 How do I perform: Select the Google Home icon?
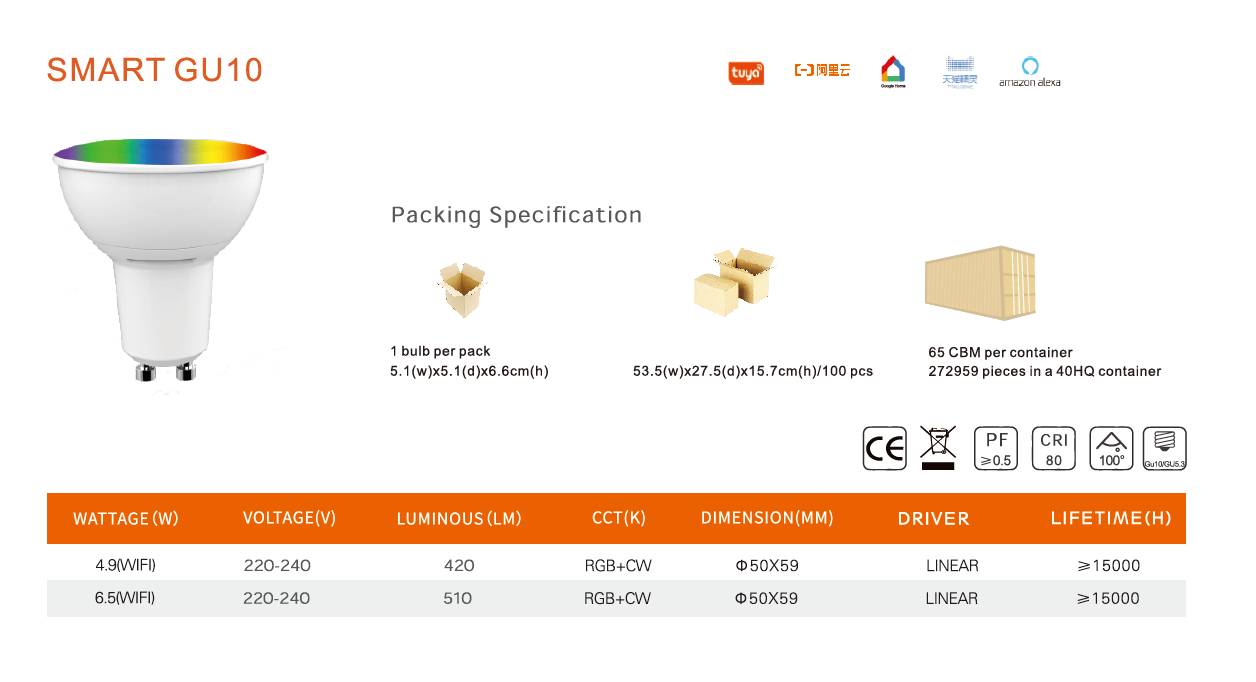[x=893, y=71]
